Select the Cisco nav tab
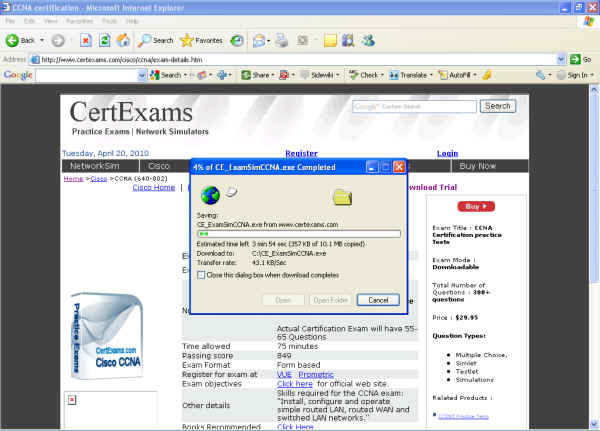The height and width of the screenshot is (431, 600). coord(159,166)
